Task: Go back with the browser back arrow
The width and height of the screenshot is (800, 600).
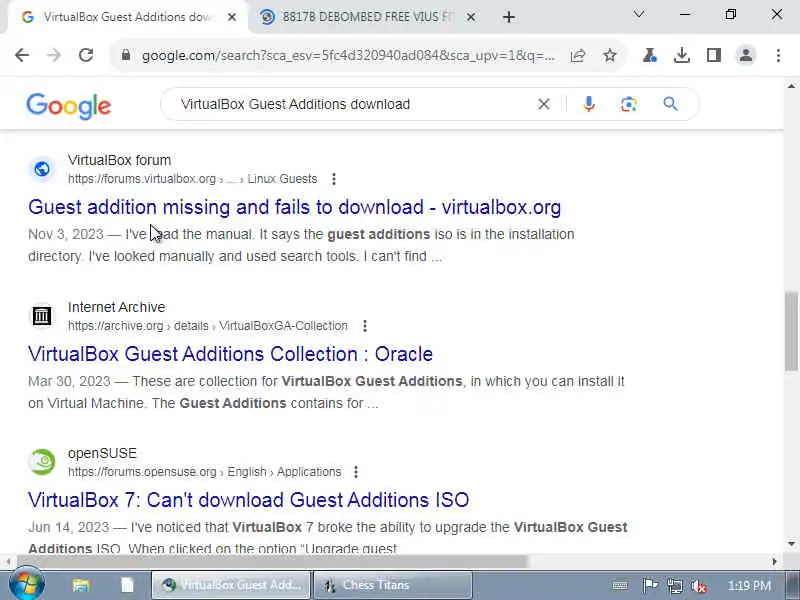Action: pyautogui.click(x=22, y=55)
